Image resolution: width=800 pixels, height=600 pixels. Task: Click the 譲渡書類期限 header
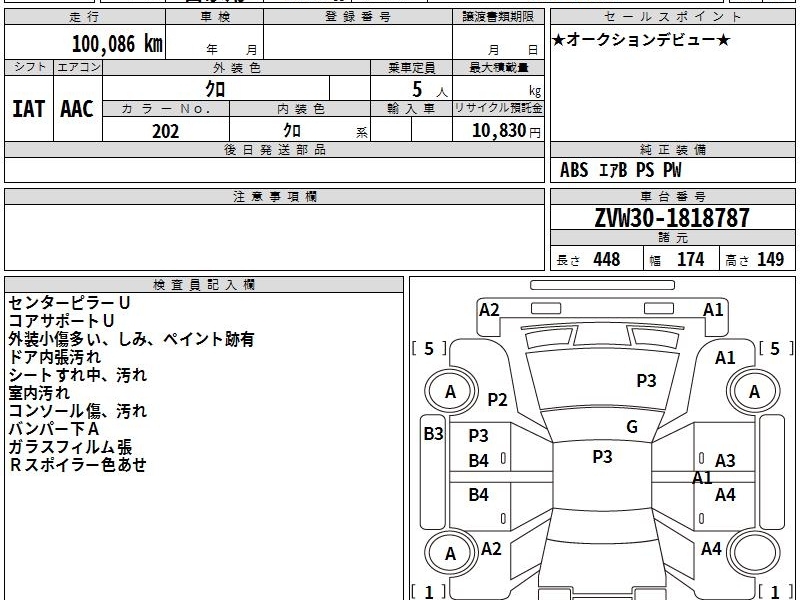tap(498, 17)
